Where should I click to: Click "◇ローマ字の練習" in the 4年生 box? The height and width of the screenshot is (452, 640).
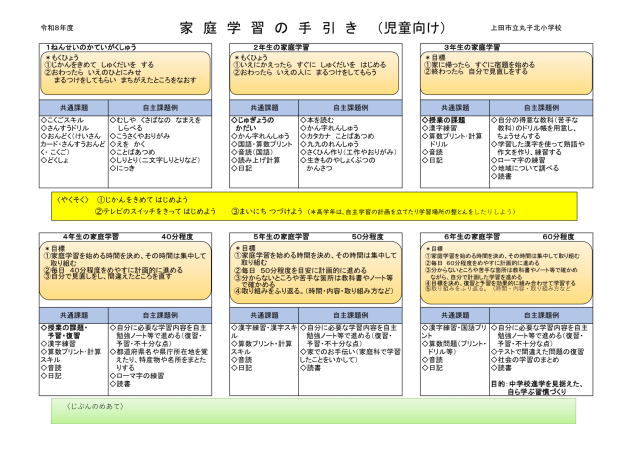(137, 376)
